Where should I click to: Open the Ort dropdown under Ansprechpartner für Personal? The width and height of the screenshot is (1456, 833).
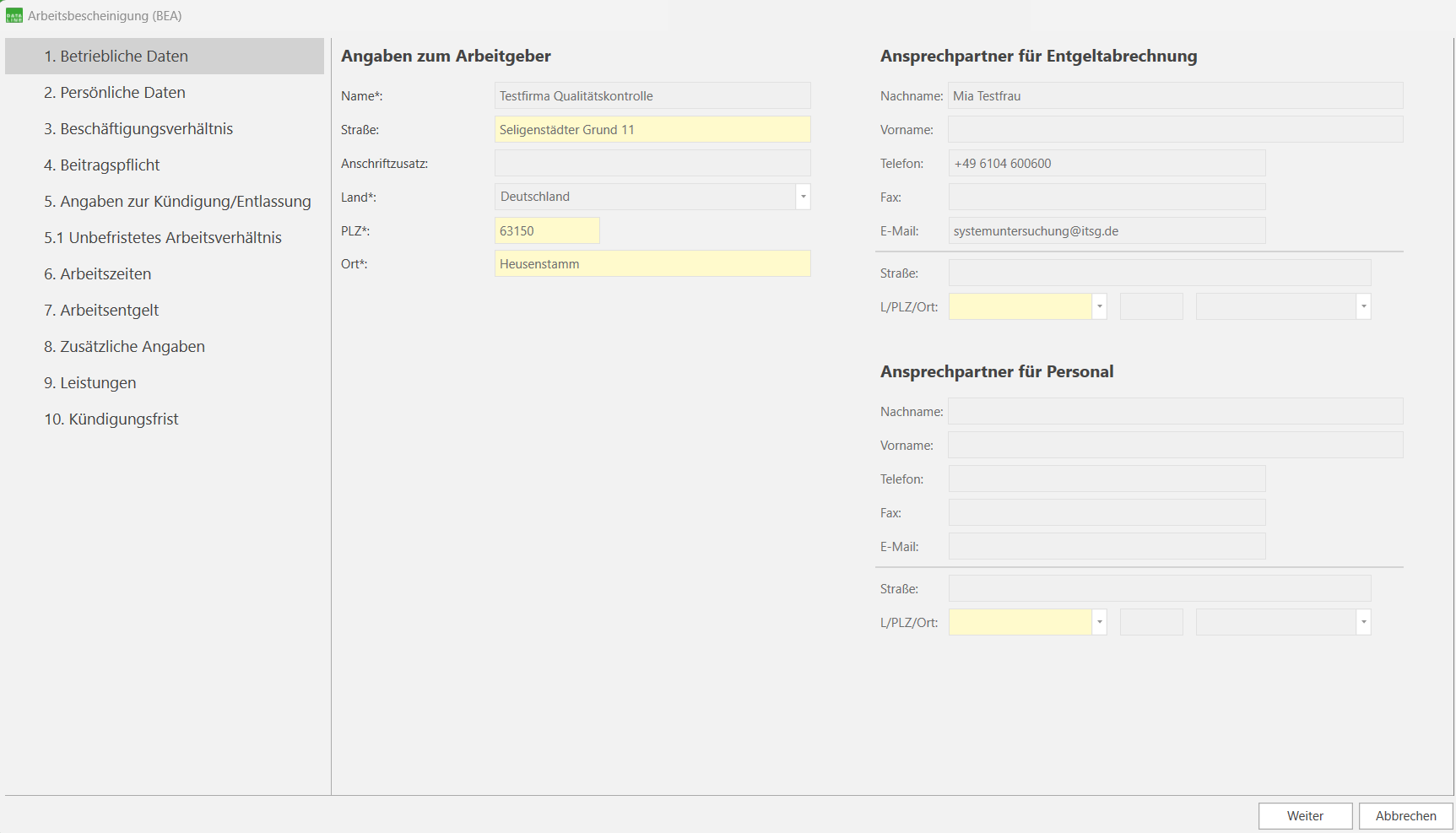tap(1363, 622)
